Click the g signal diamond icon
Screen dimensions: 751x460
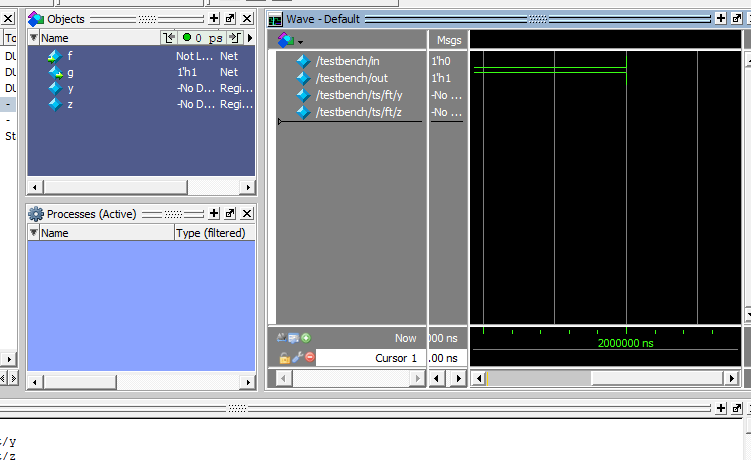[x=56, y=73]
